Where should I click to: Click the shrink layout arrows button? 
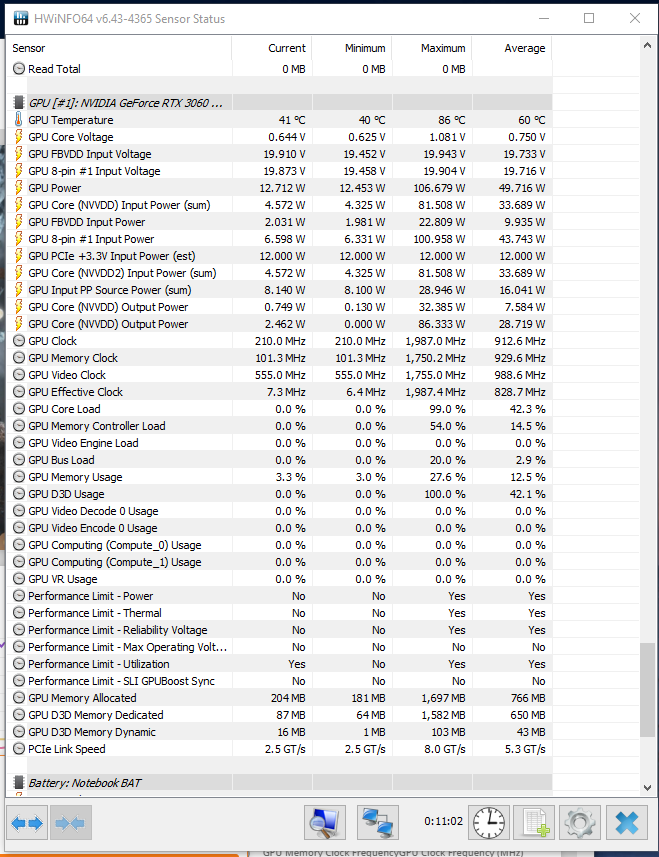[70, 823]
